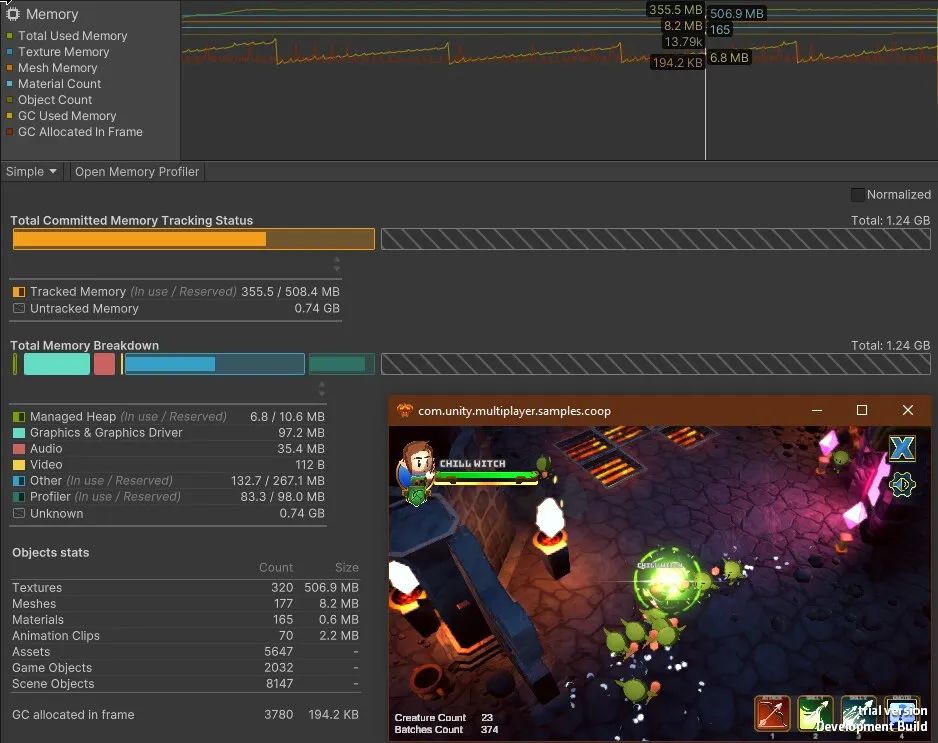Activate the green Skill 1 icon
The image size is (938, 743).
[815, 713]
